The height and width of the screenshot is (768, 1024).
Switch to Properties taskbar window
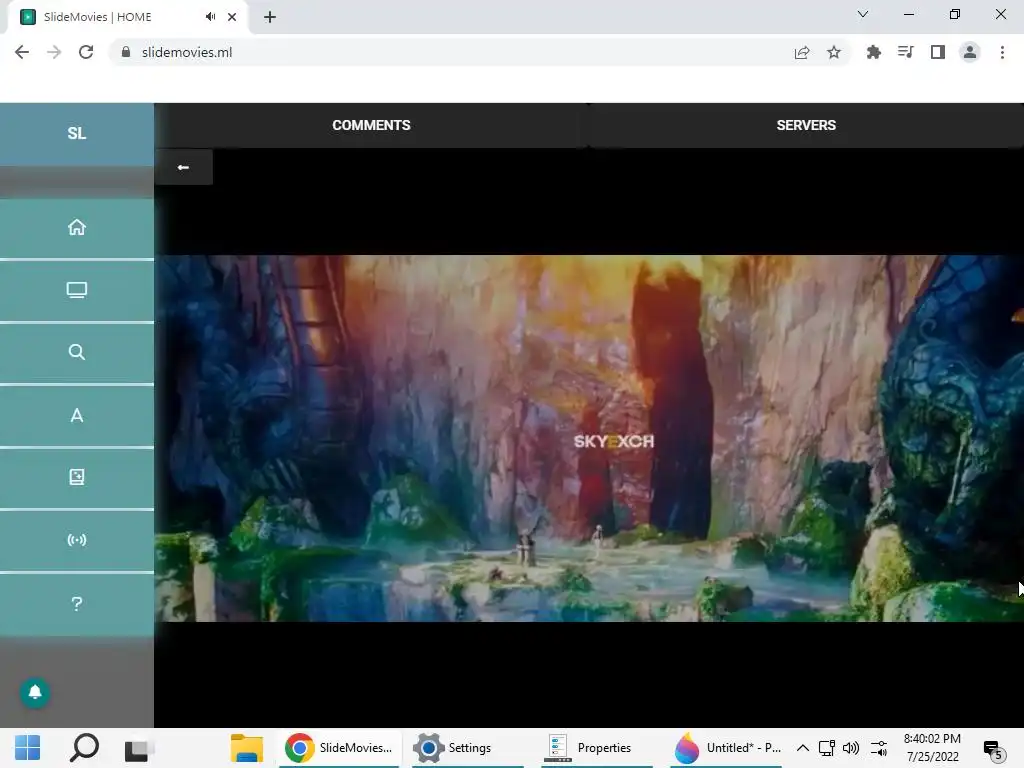(596, 748)
